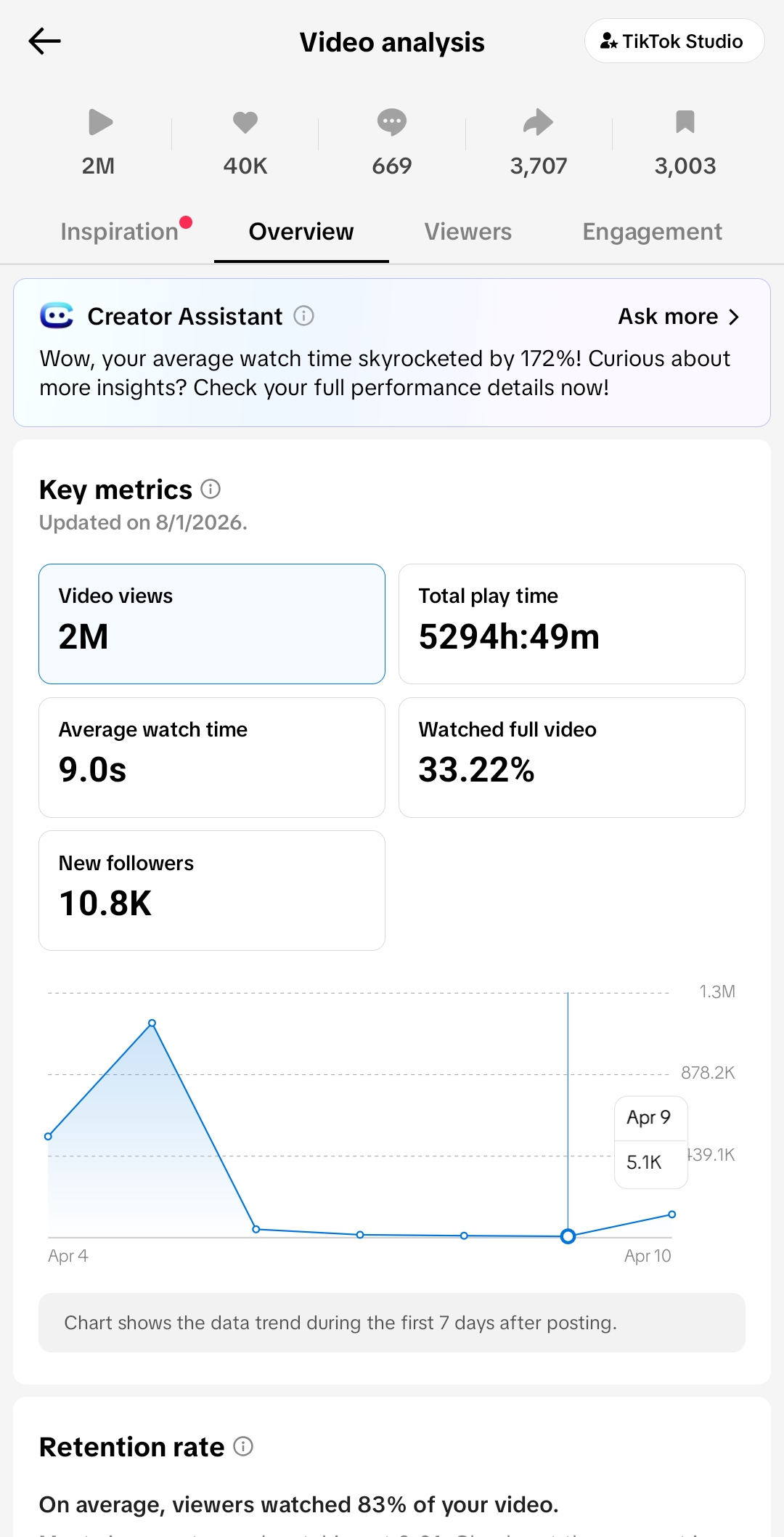The width and height of the screenshot is (784, 1537).
Task: Tap the Key metrics info icon
Action: pos(211,489)
